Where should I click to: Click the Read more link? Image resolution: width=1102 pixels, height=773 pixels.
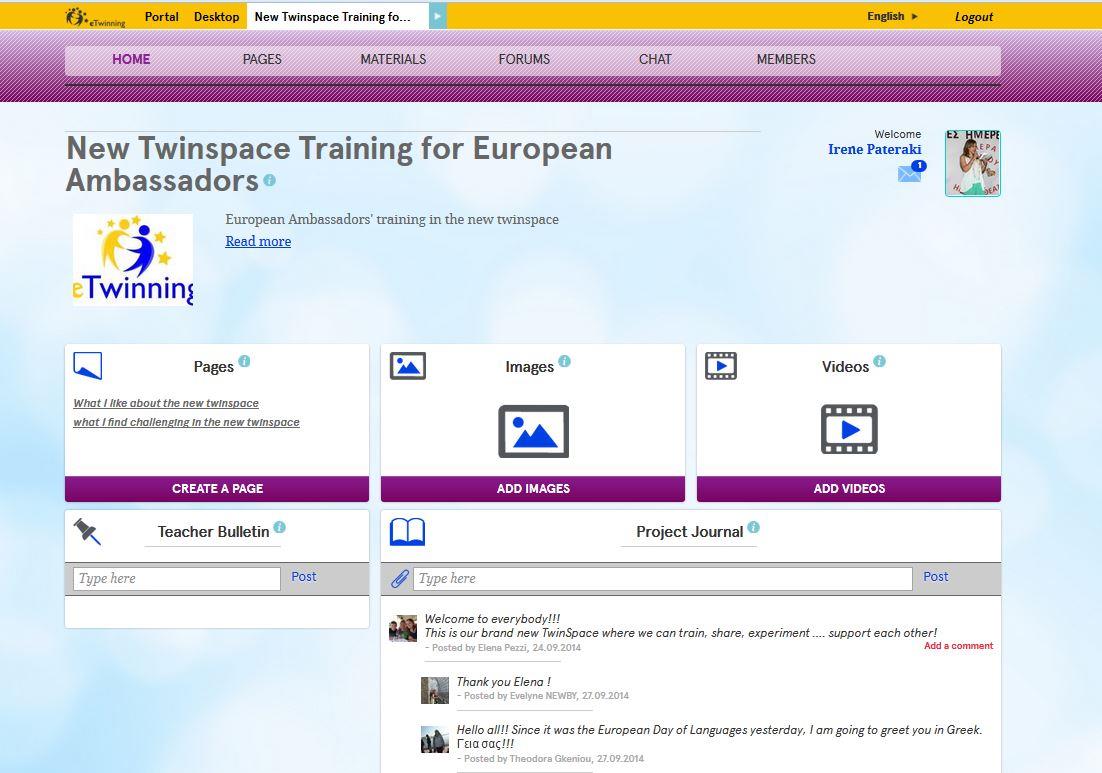pyautogui.click(x=258, y=241)
